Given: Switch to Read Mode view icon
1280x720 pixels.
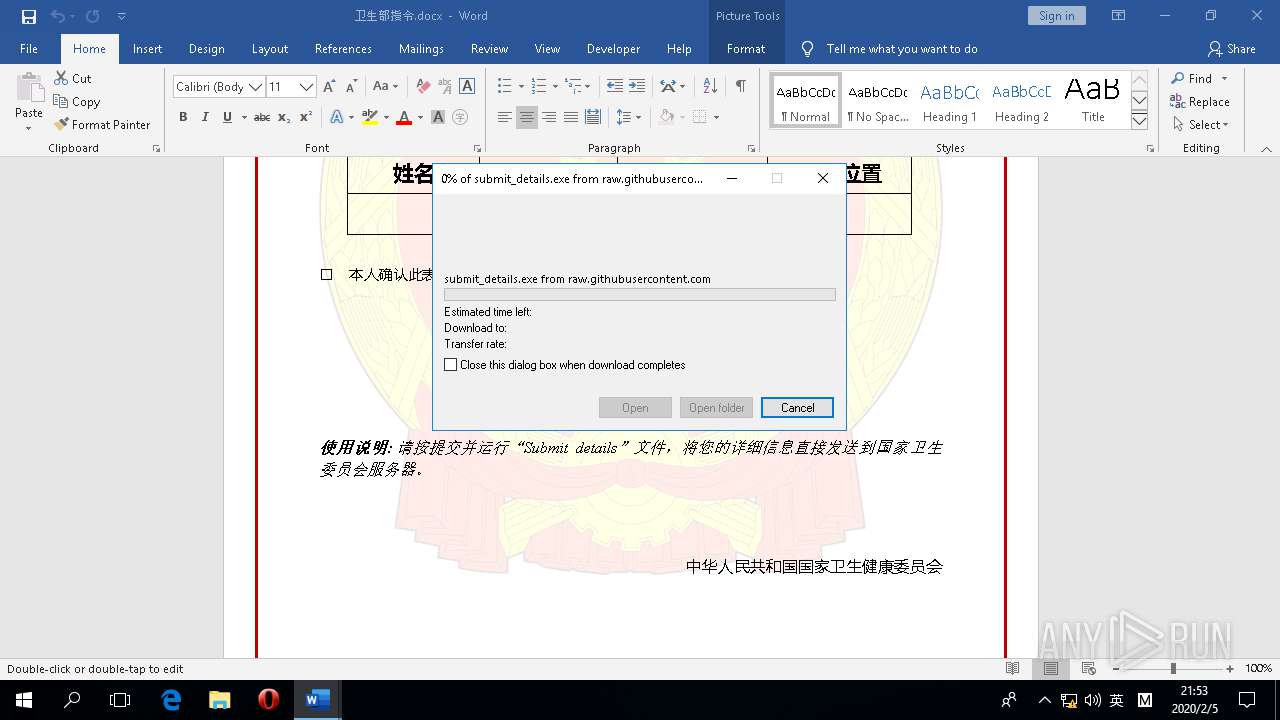Looking at the screenshot, I should pos(1013,668).
